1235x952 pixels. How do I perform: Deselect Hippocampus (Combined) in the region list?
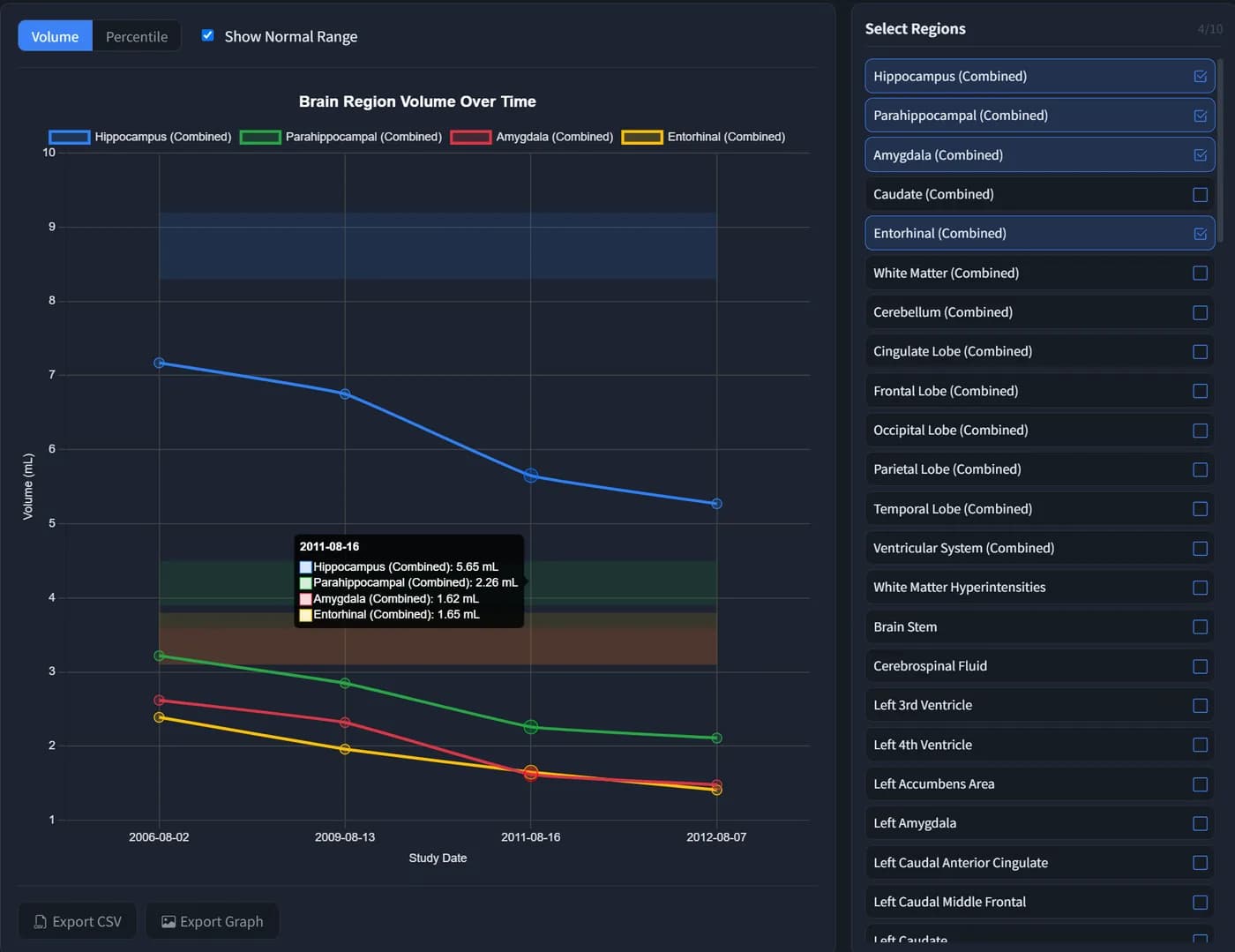pyautogui.click(x=1040, y=76)
